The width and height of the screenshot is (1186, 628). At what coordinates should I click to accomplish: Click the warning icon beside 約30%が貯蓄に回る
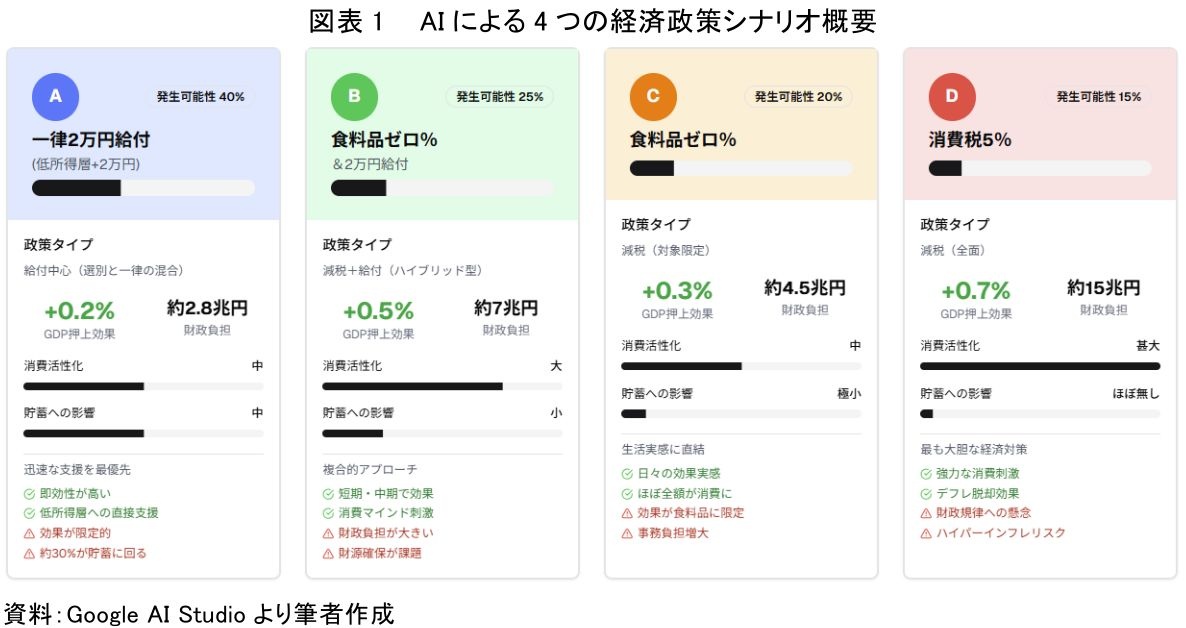30,553
